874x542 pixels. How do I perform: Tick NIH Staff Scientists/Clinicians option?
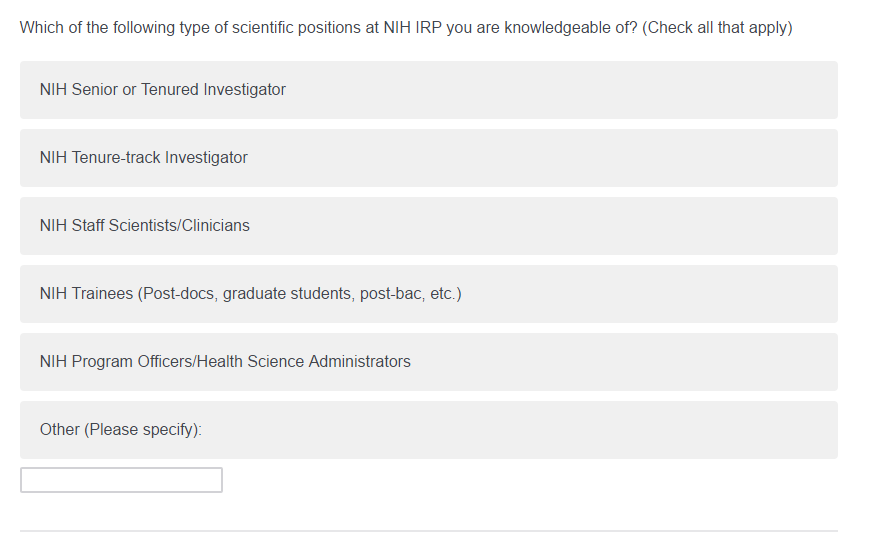pos(428,226)
